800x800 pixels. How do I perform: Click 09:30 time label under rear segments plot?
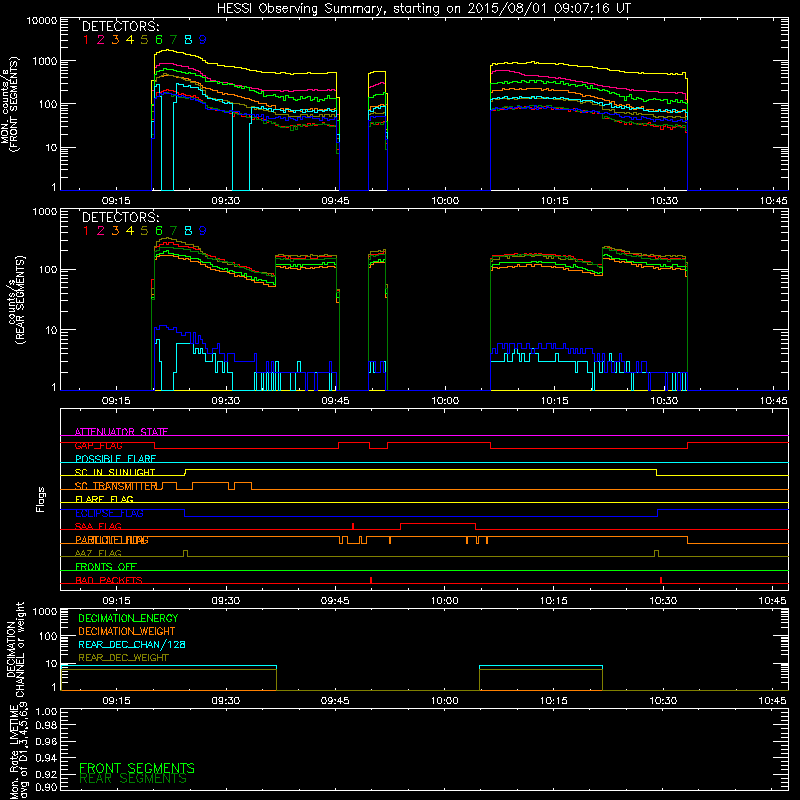(x=226, y=401)
